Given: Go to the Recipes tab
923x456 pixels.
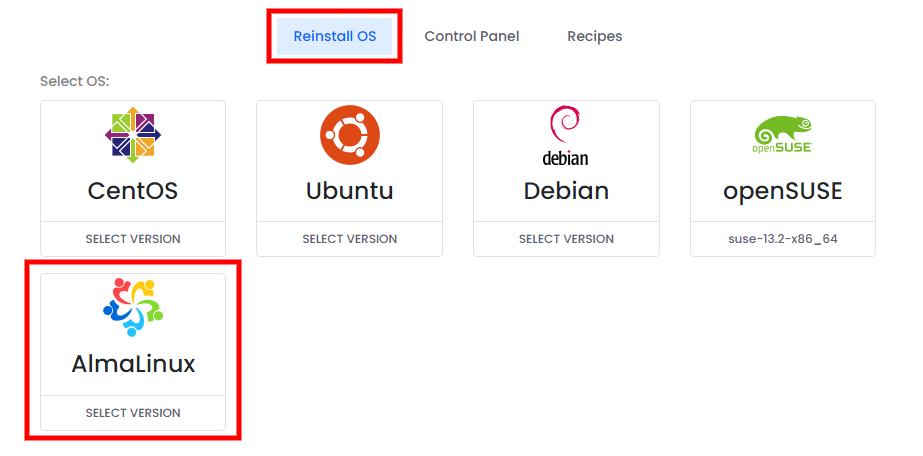Looking at the screenshot, I should coord(595,36).
